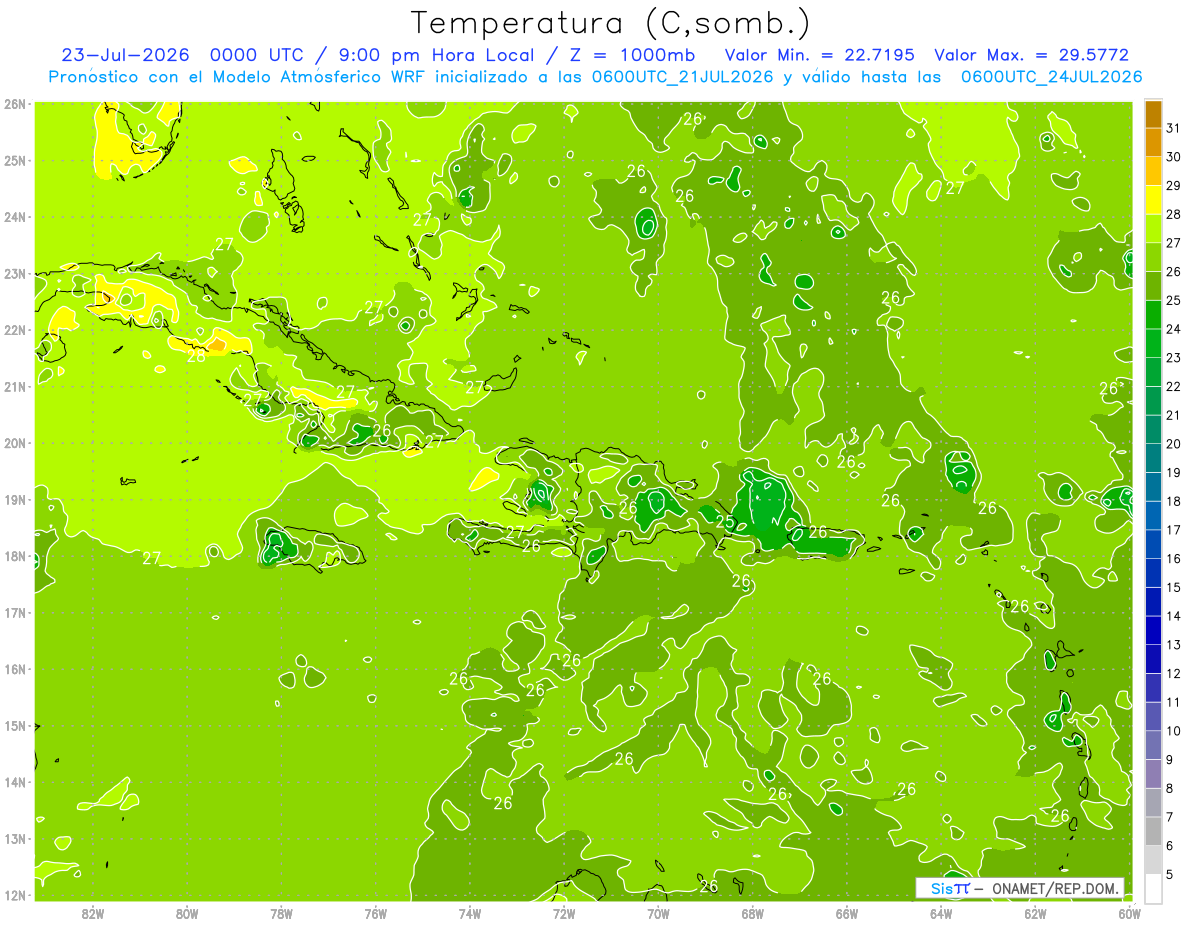
Task: Click the orange legend band between 30 and 31
Action: point(1153,142)
